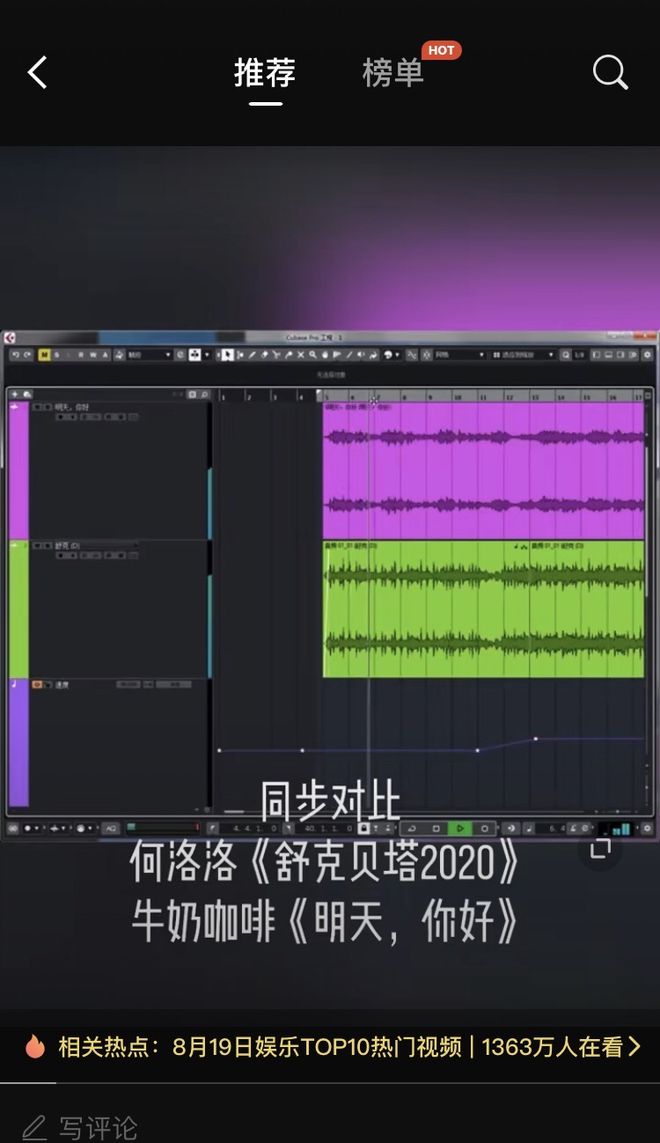The height and width of the screenshot is (1143, 660).
Task: Click Record in the Cubase transport bar
Action: pos(484,829)
